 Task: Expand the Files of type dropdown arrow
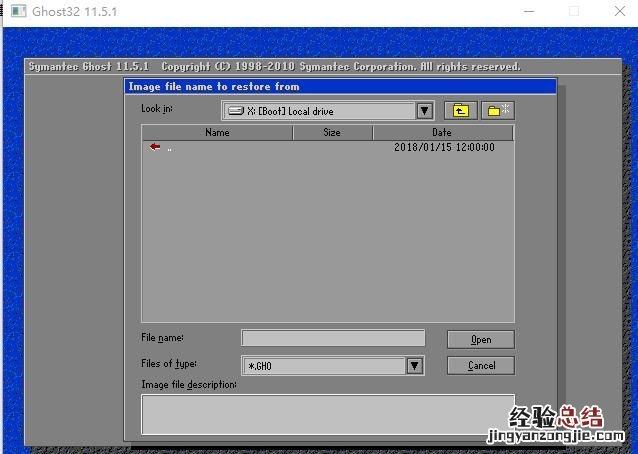(415, 365)
